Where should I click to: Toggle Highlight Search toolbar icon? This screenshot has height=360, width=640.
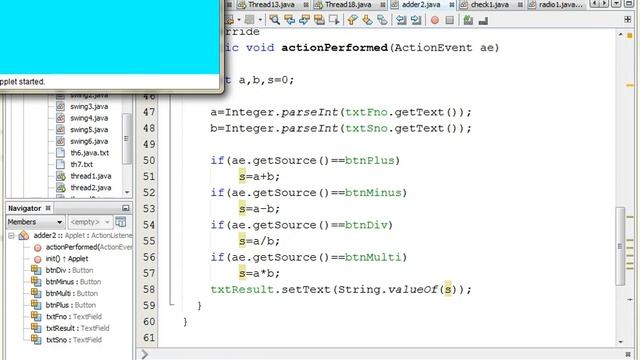319,20
